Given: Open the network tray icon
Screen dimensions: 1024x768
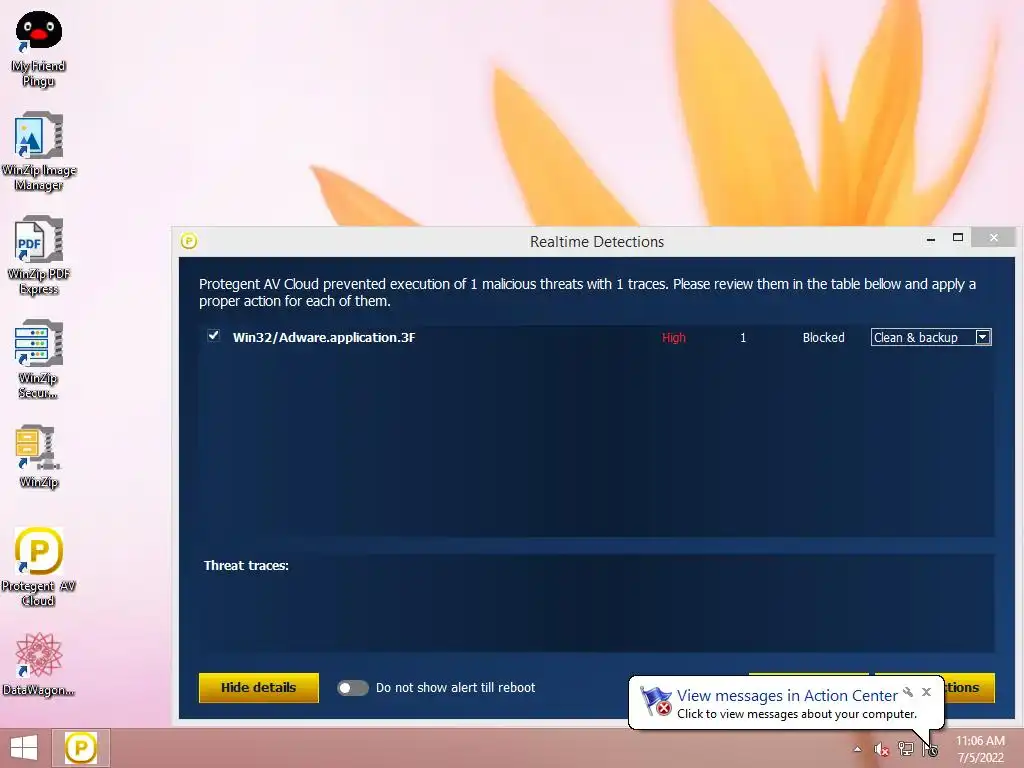Looking at the screenshot, I should [906, 749].
